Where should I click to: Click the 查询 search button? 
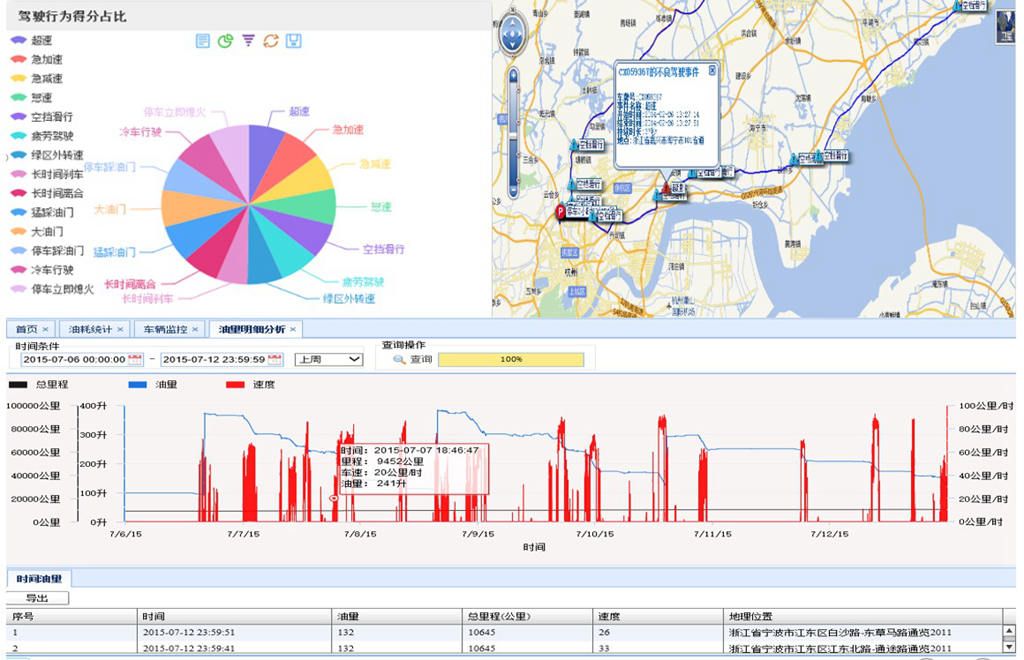pos(413,359)
